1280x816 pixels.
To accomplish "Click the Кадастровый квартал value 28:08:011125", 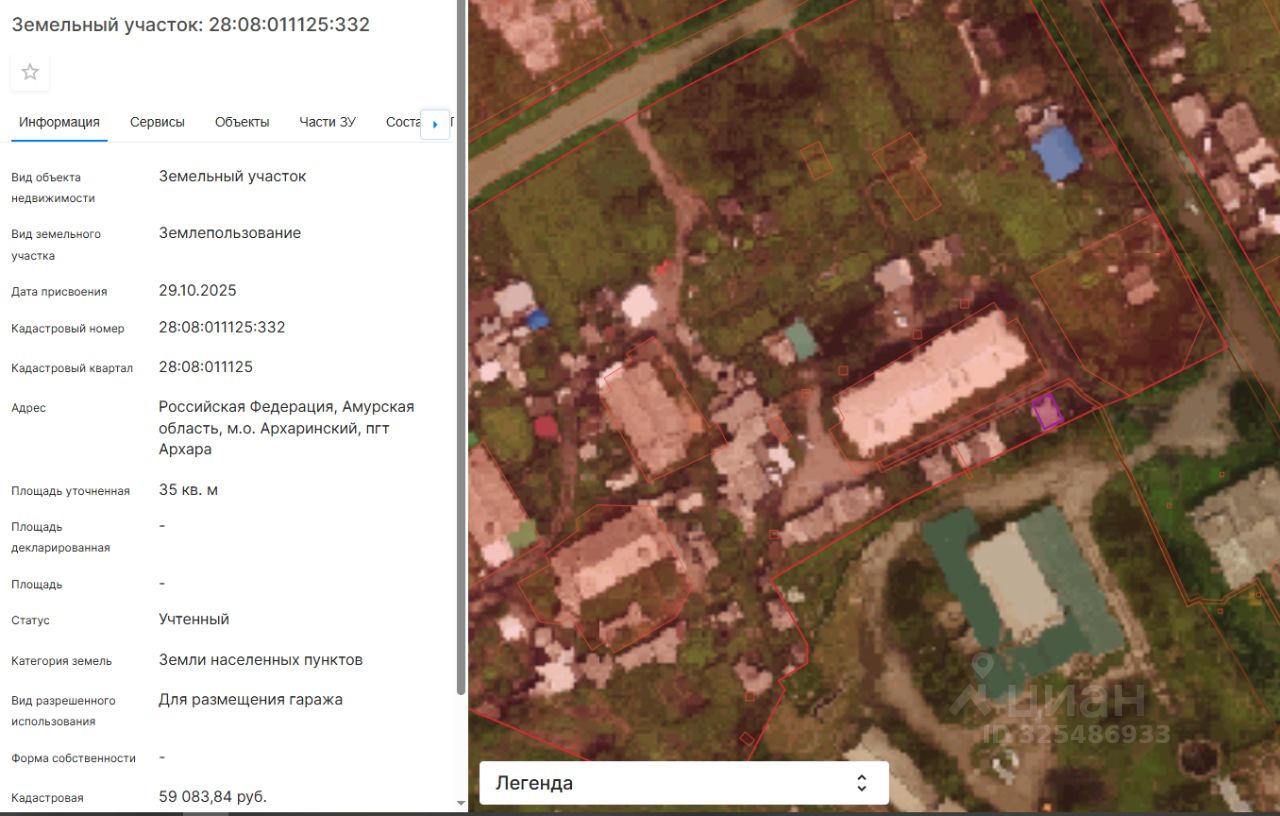I will coord(206,367).
